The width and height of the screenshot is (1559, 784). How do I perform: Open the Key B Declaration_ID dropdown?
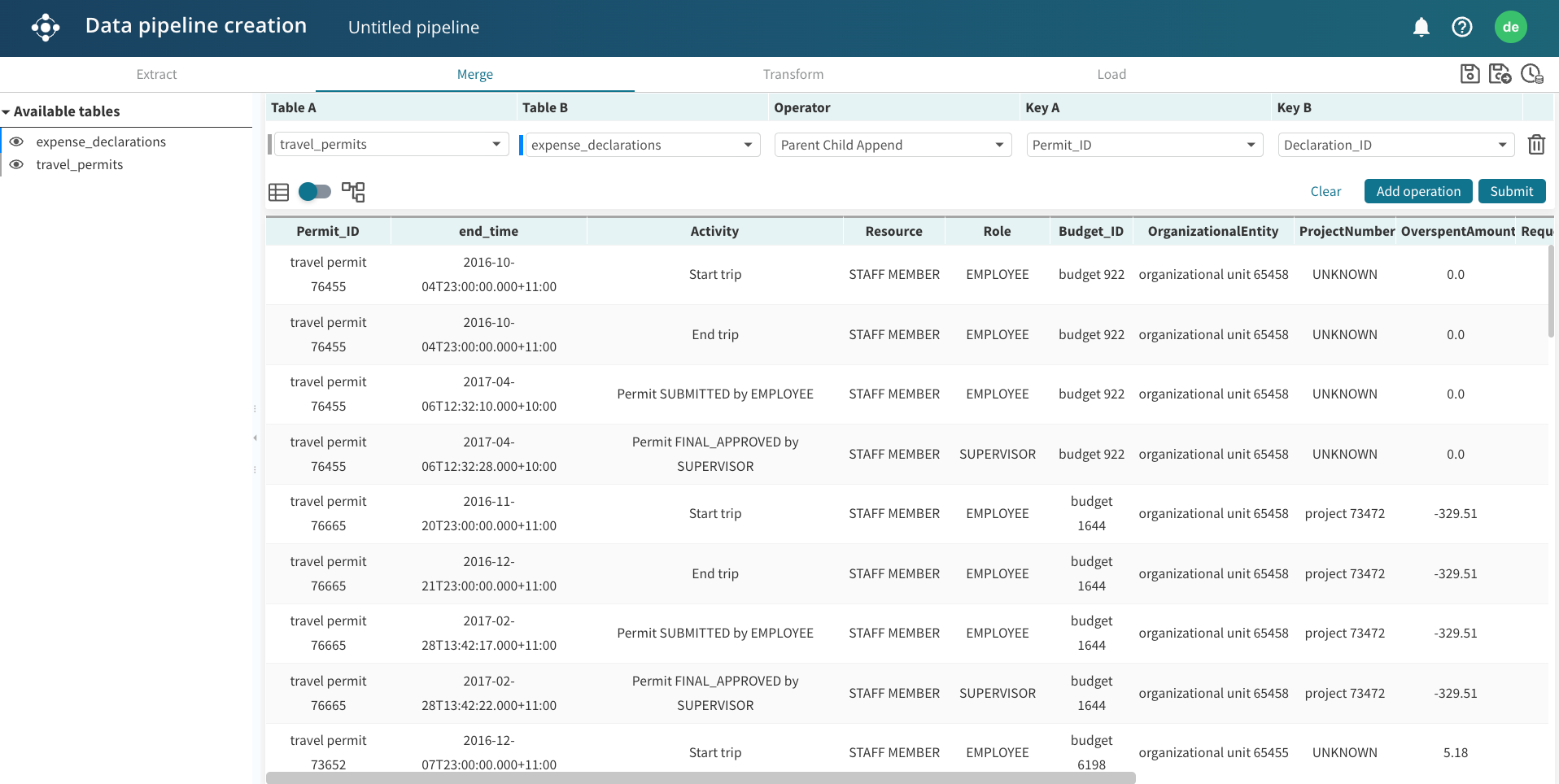click(1395, 145)
